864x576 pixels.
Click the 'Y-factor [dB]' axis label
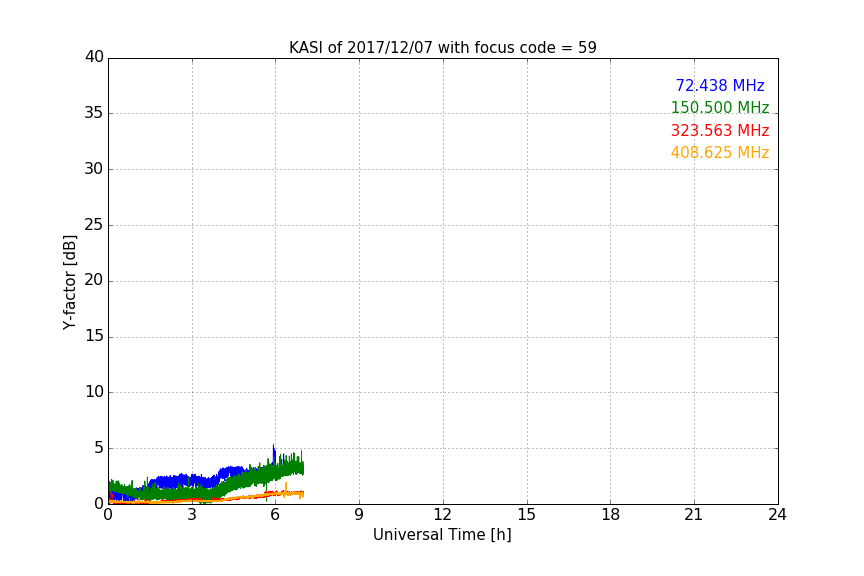click(x=69, y=282)
